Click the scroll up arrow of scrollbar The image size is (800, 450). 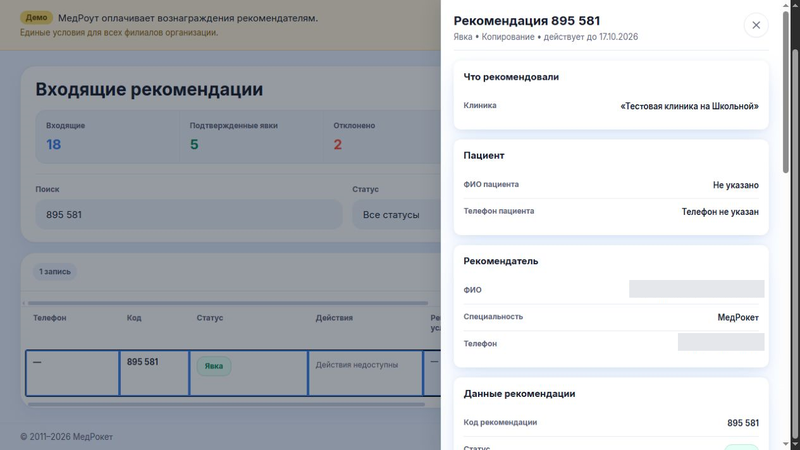point(786,5)
